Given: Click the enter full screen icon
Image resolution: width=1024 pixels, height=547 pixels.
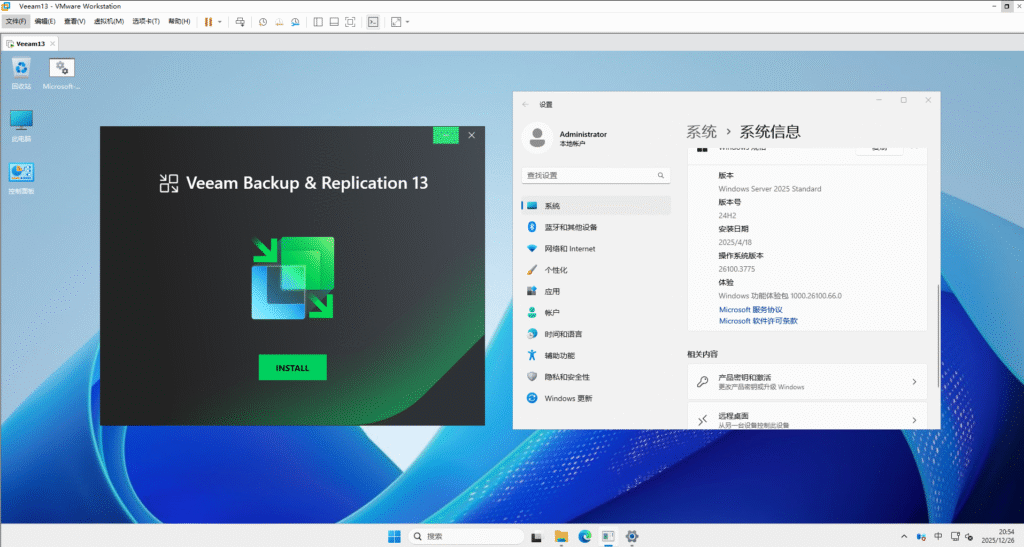Looking at the screenshot, I should [350, 21].
